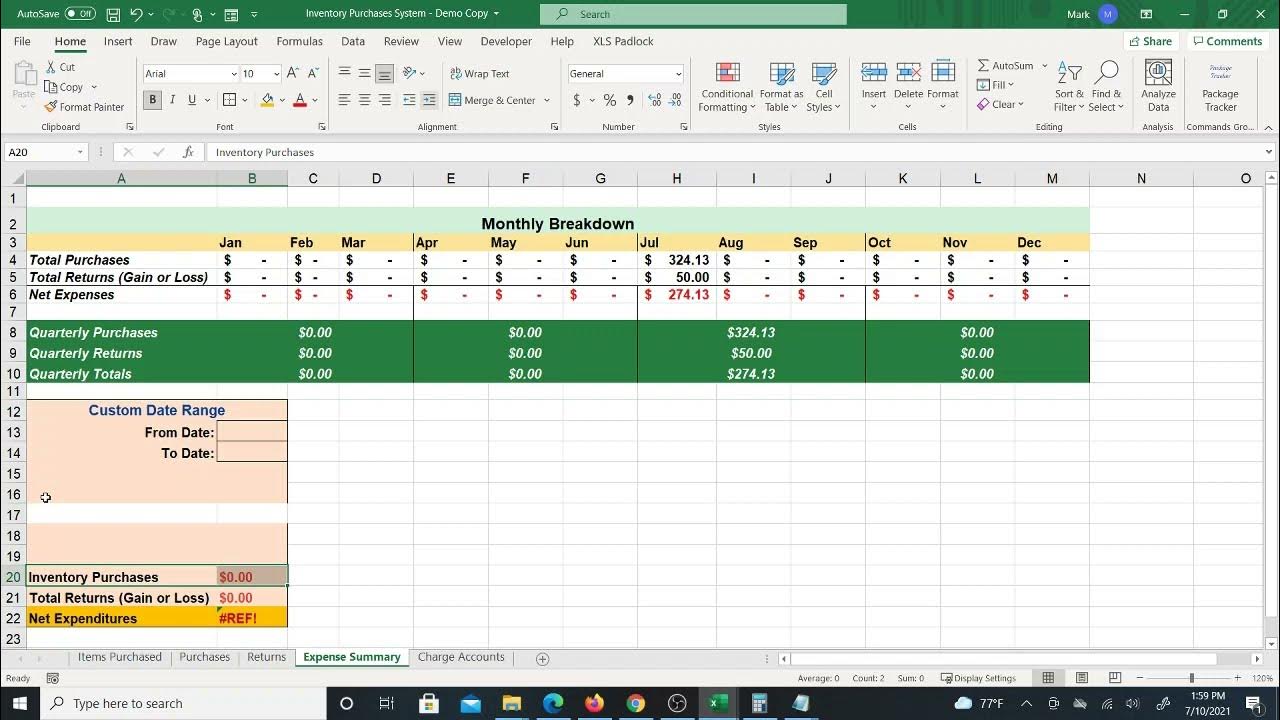Open the Formulas ribbon tab
Screen dimensions: 1280x720
pyautogui.click(x=299, y=41)
